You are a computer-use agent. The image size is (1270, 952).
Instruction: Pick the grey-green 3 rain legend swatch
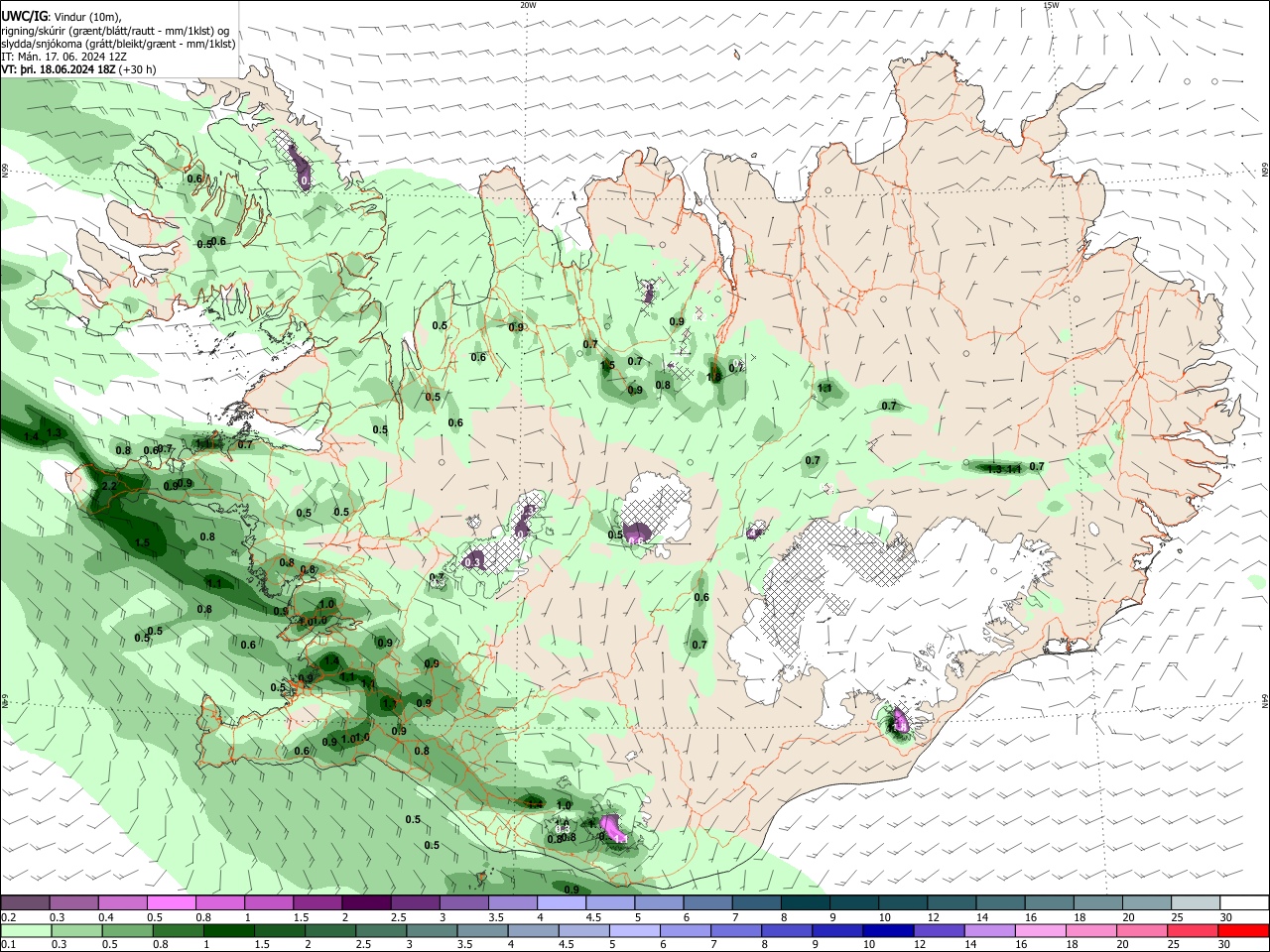(432, 930)
